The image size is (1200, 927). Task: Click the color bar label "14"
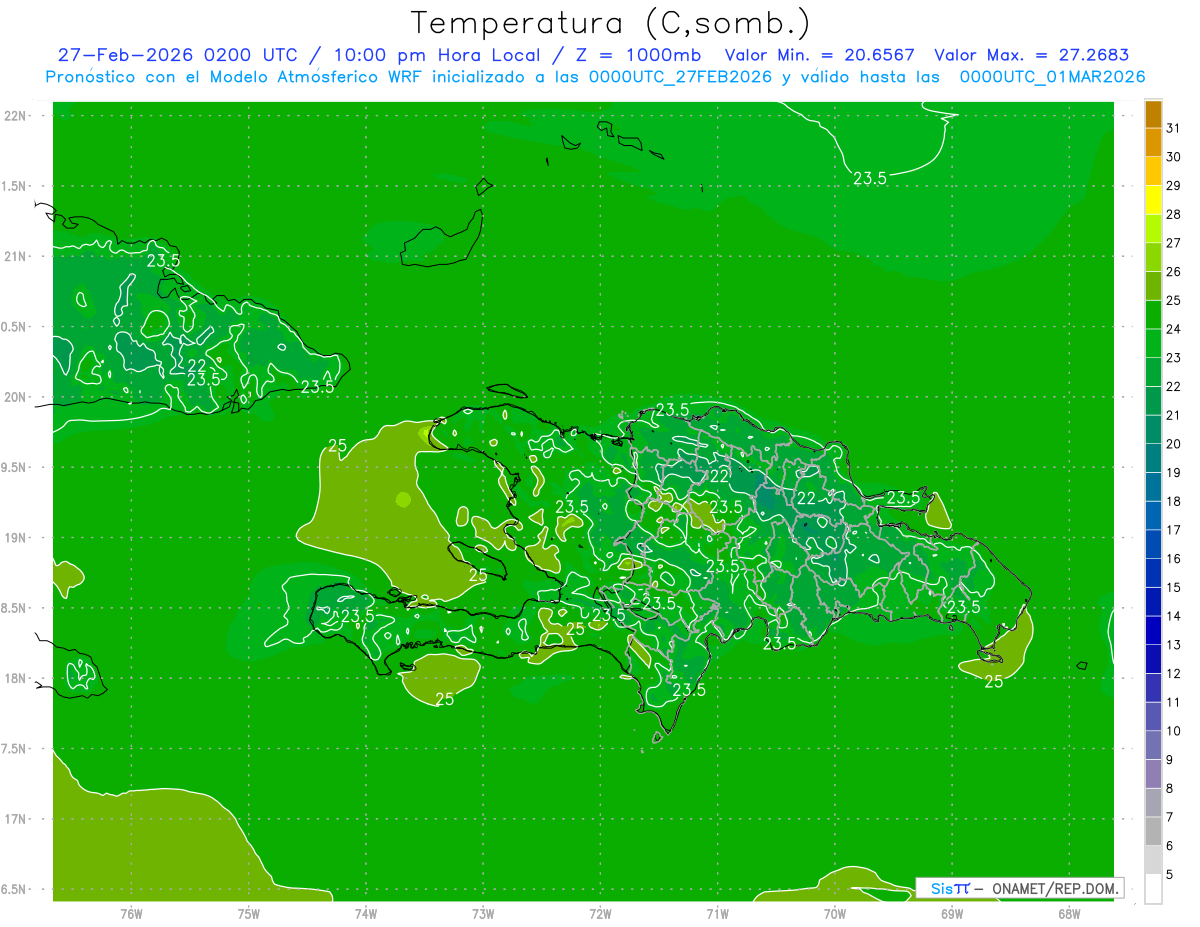point(1174,616)
